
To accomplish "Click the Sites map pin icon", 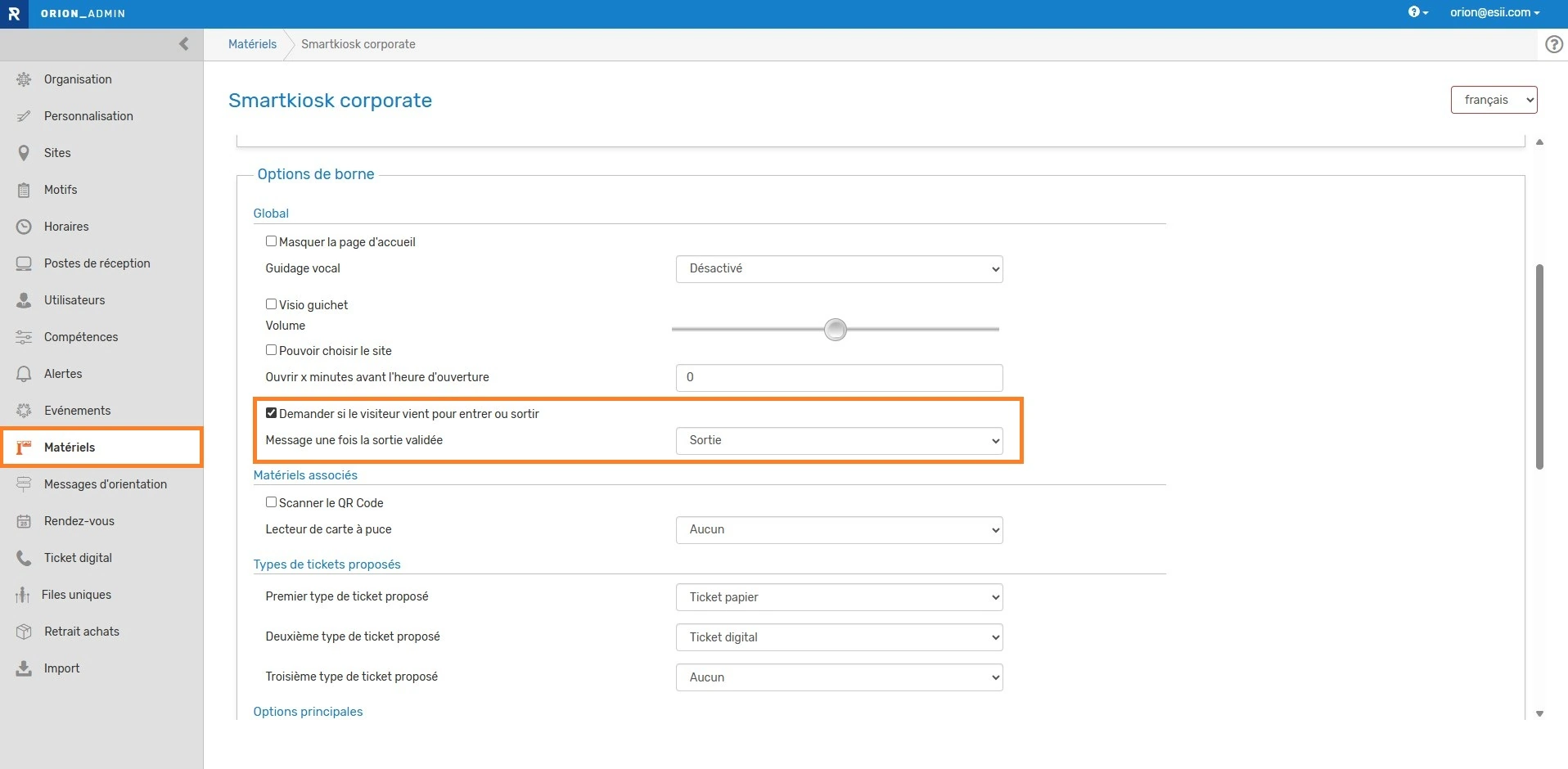I will [24, 153].
